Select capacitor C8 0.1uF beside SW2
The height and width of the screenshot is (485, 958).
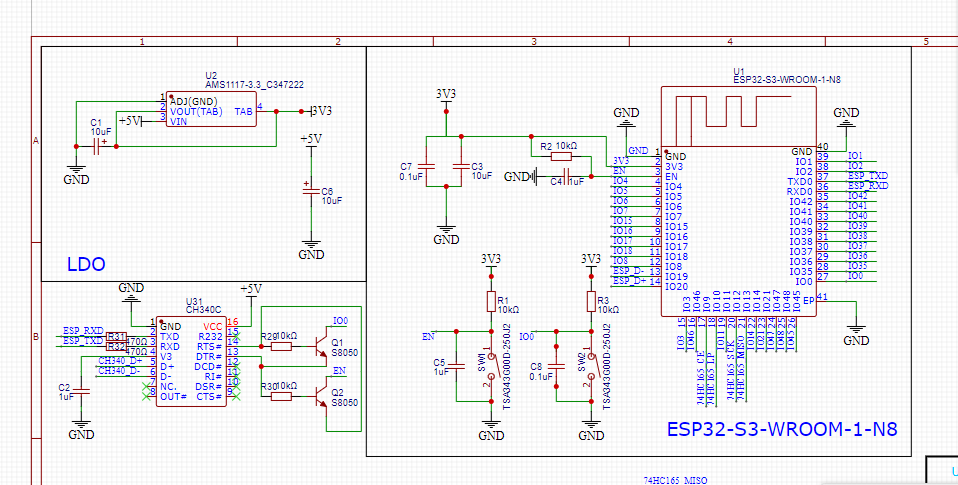point(557,366)
